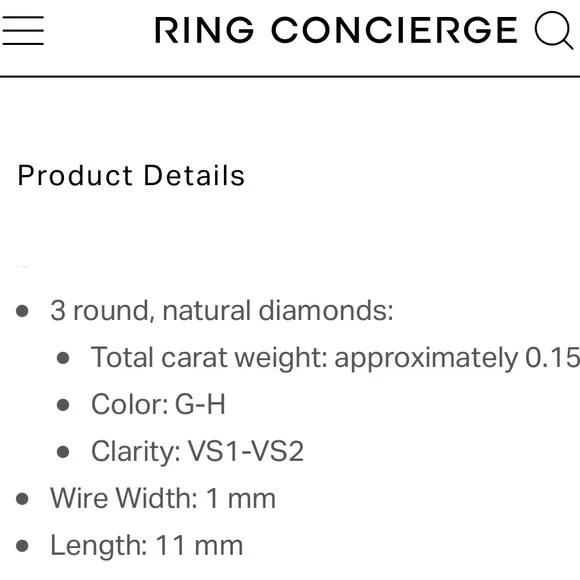Click the 11 mm length value
Screen dimensions: 580x580
[199, 546]
